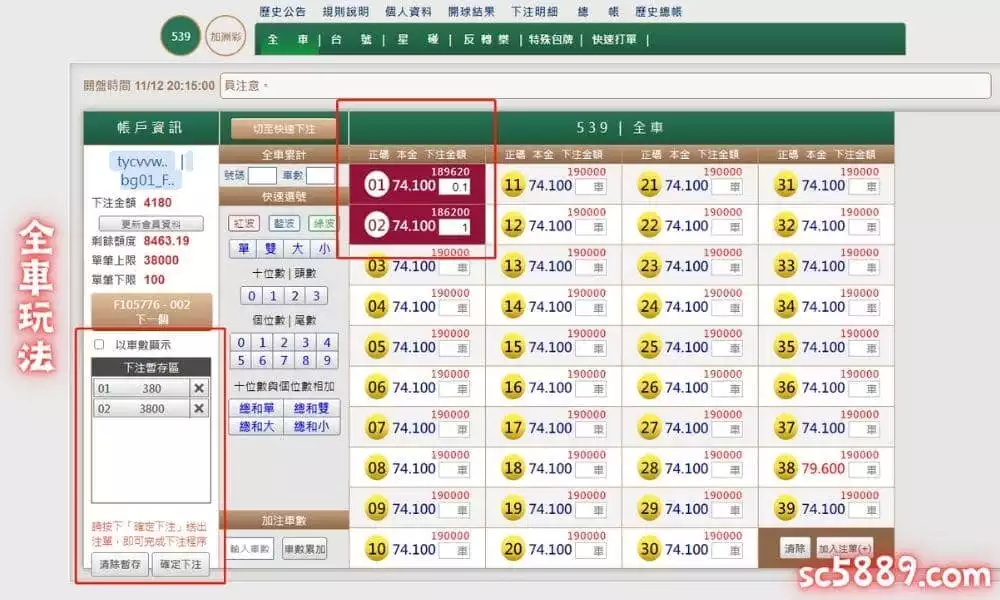Pick yellow number ball 07
The image size is (1000, 600).
coord(376,428)
